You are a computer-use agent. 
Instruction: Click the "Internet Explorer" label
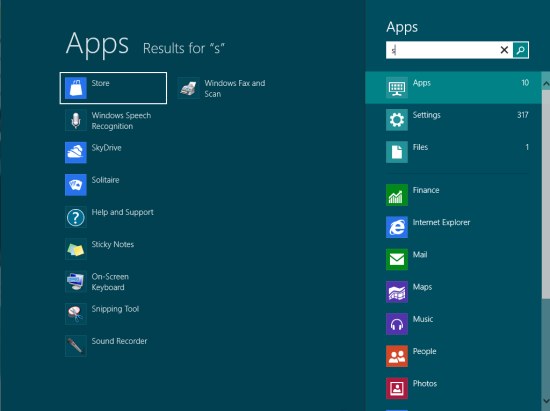point(441,223)
